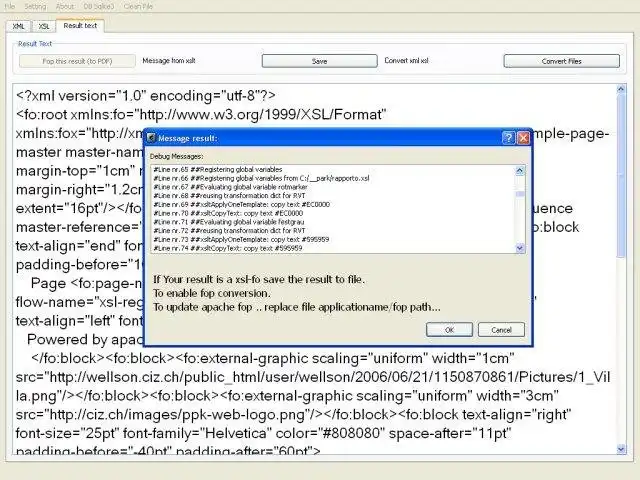Screen dimensions: 640x480
Task: Click the Message result dialog title icon
Action: click(151, 138)
